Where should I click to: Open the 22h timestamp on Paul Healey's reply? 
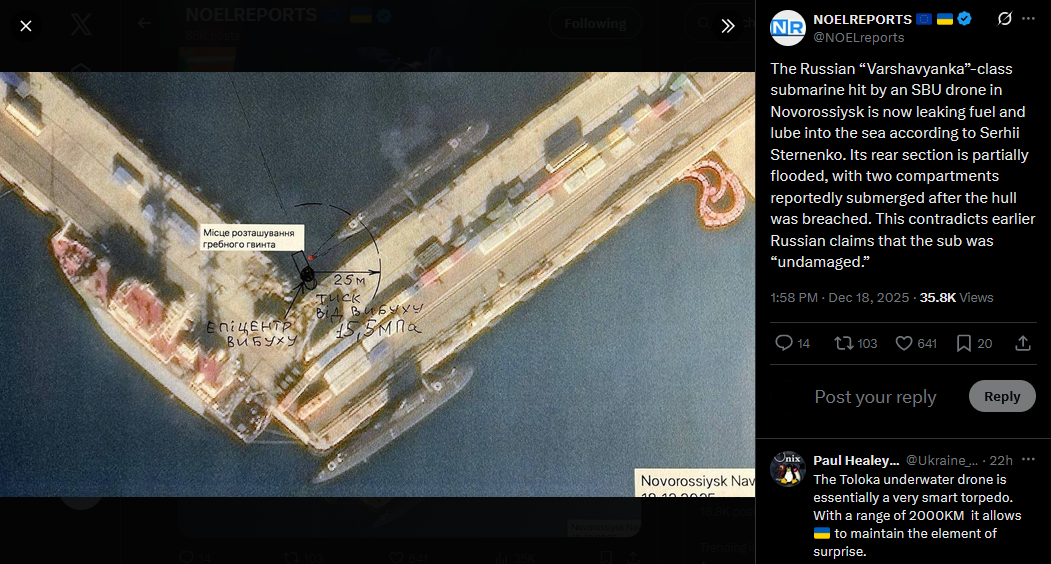click(1001, 461)
